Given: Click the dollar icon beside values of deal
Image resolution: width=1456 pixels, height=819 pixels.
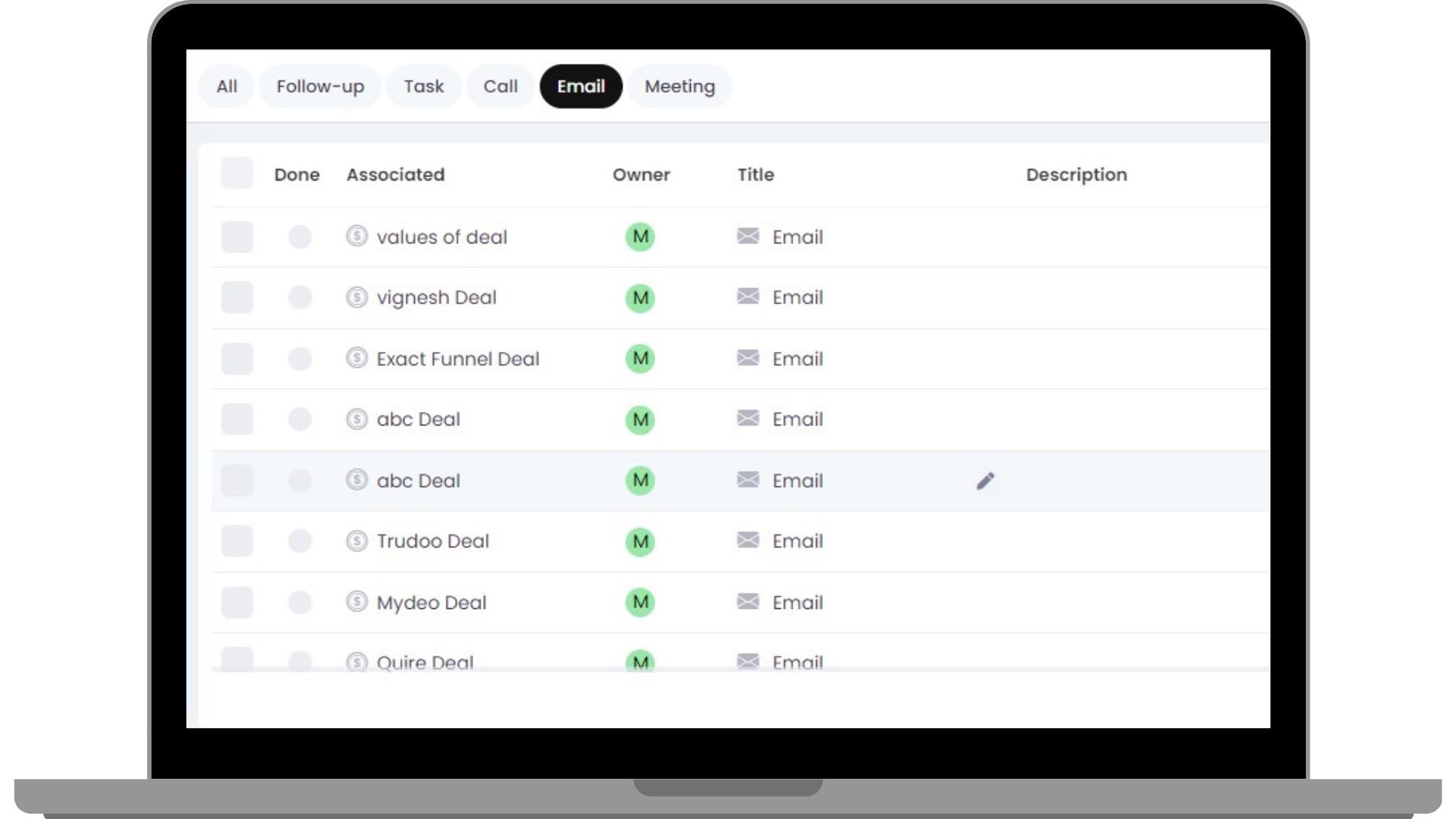Looking at the screenshot, I should 356,236.
